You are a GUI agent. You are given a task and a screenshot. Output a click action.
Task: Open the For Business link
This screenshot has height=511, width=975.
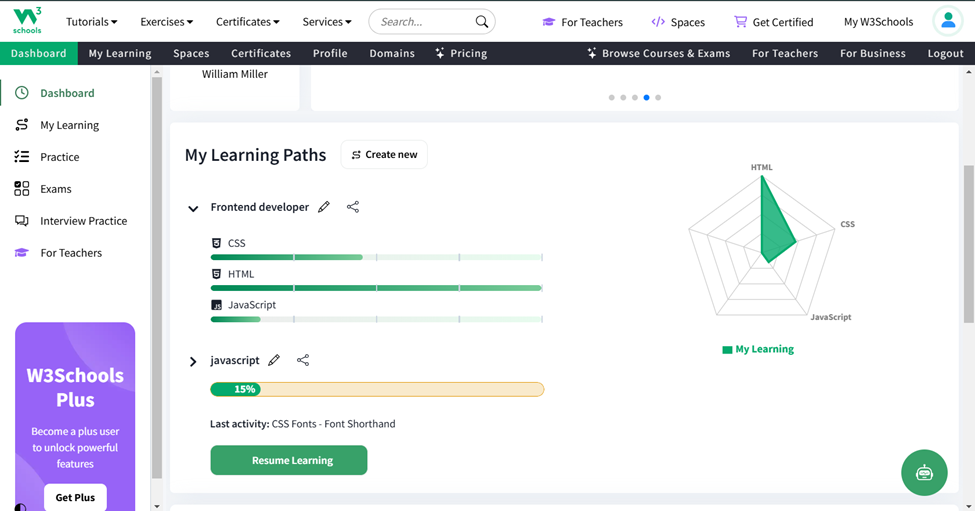(x=872, y=53)
